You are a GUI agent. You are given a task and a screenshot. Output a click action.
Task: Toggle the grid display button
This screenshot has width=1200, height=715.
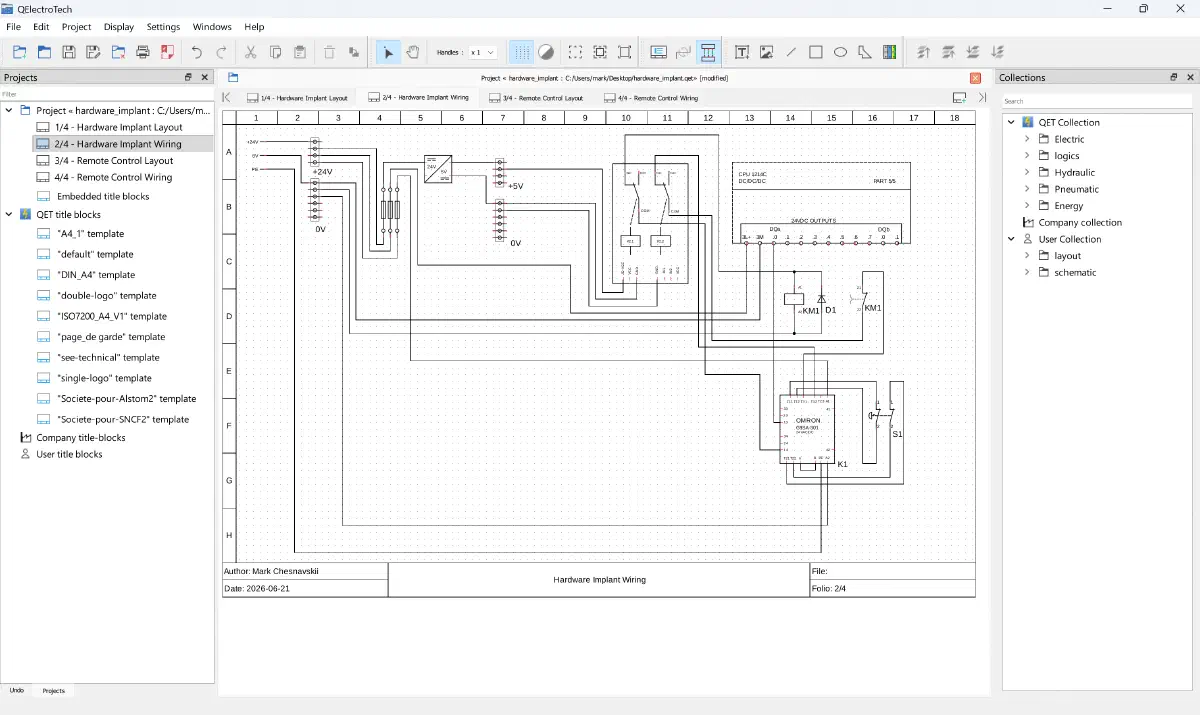pyautogui.click(x=521, y=52)
